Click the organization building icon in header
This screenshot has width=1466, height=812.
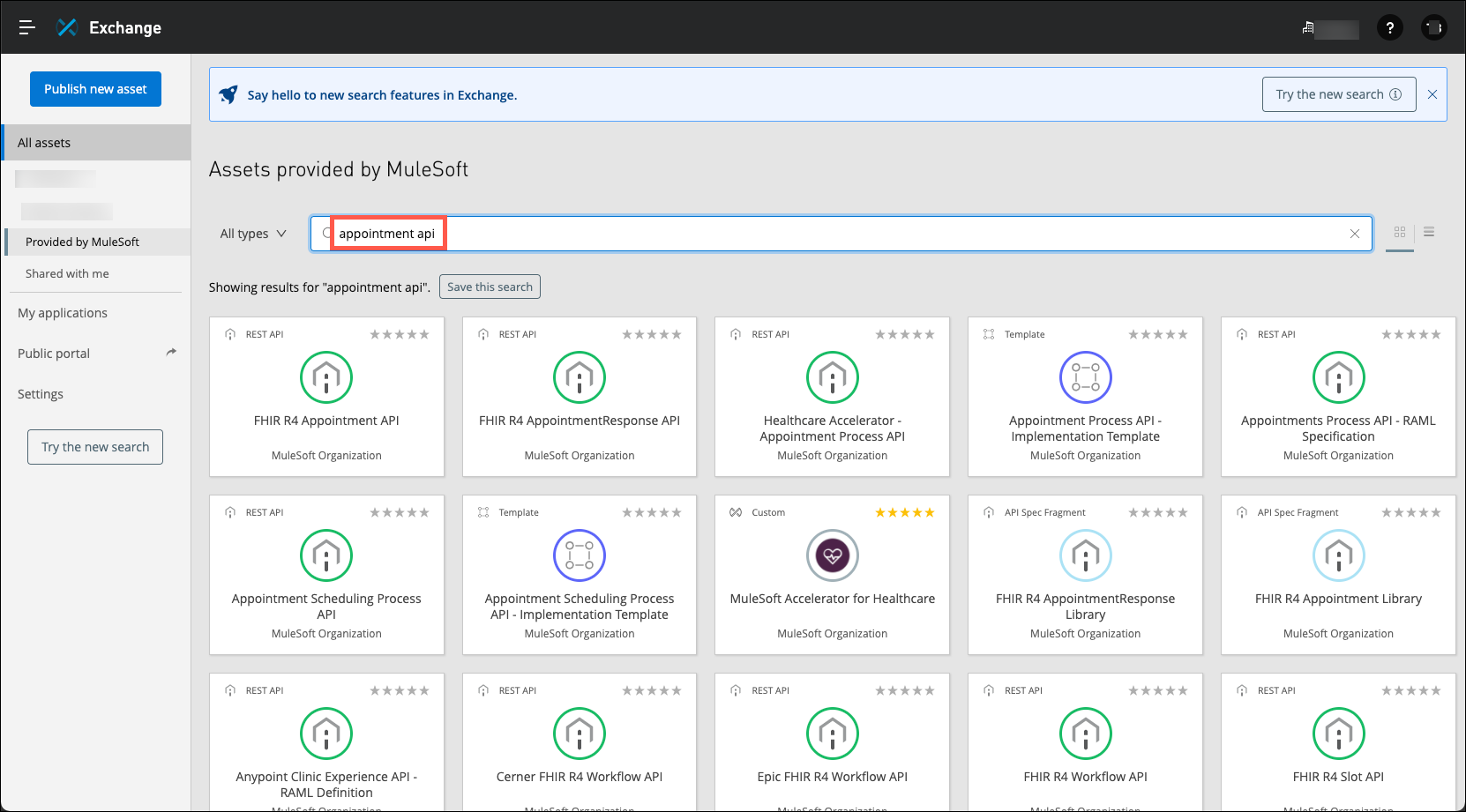coord(1308,28)
